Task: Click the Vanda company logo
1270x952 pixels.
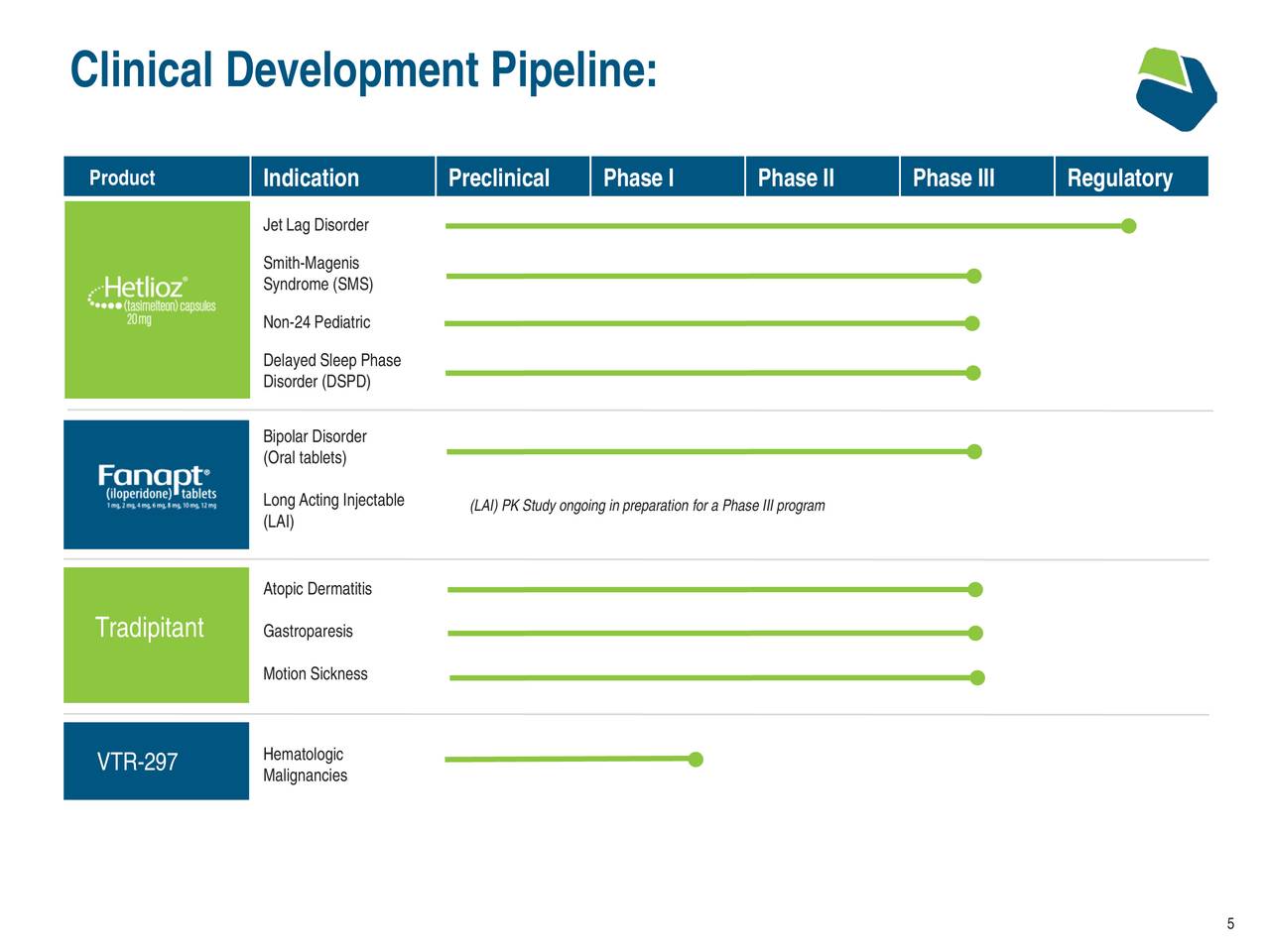Action: click(x=1176, y=89)
